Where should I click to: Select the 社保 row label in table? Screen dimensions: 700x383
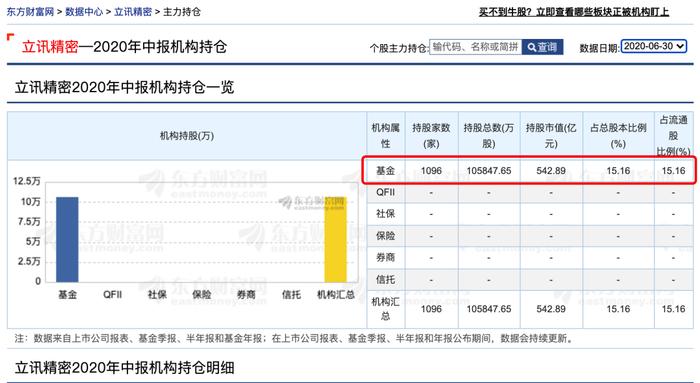[385, 214]
